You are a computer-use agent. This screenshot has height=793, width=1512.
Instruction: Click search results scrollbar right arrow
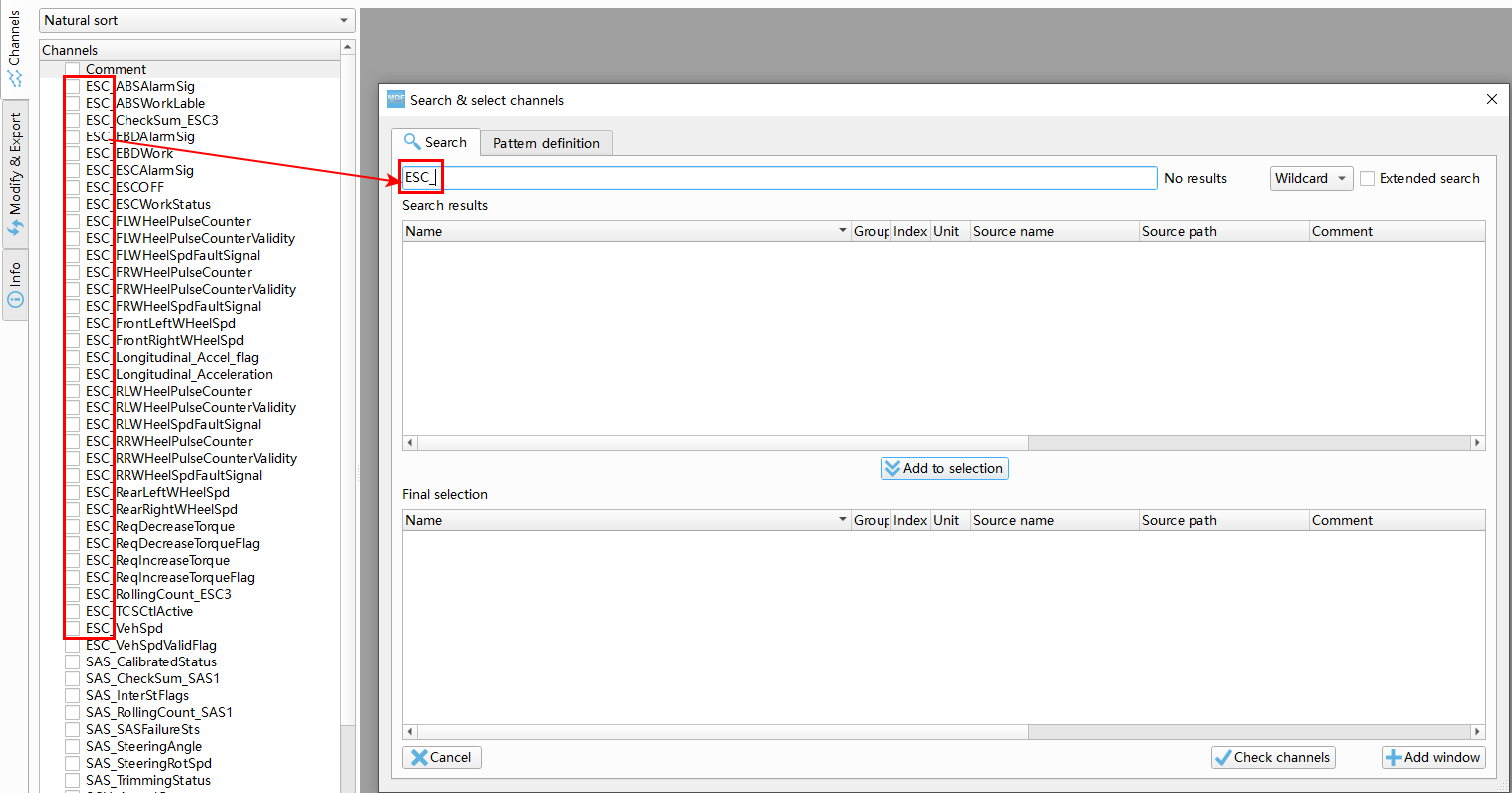(1477, 443)
